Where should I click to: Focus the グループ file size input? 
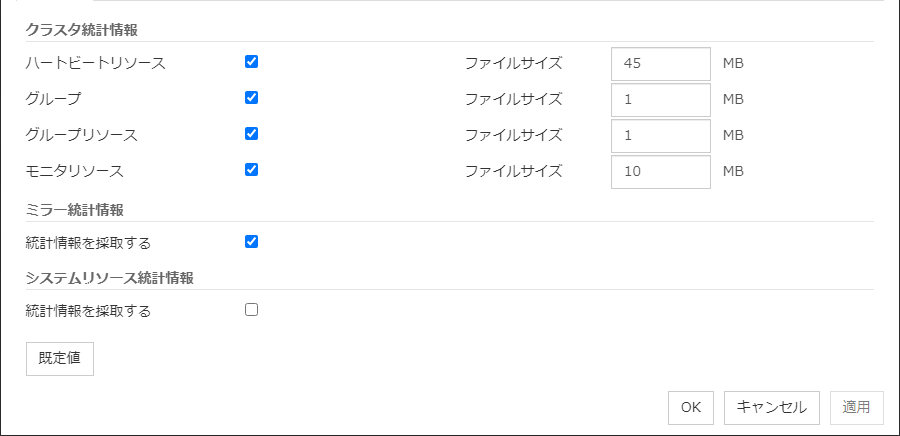pos(660,99)
